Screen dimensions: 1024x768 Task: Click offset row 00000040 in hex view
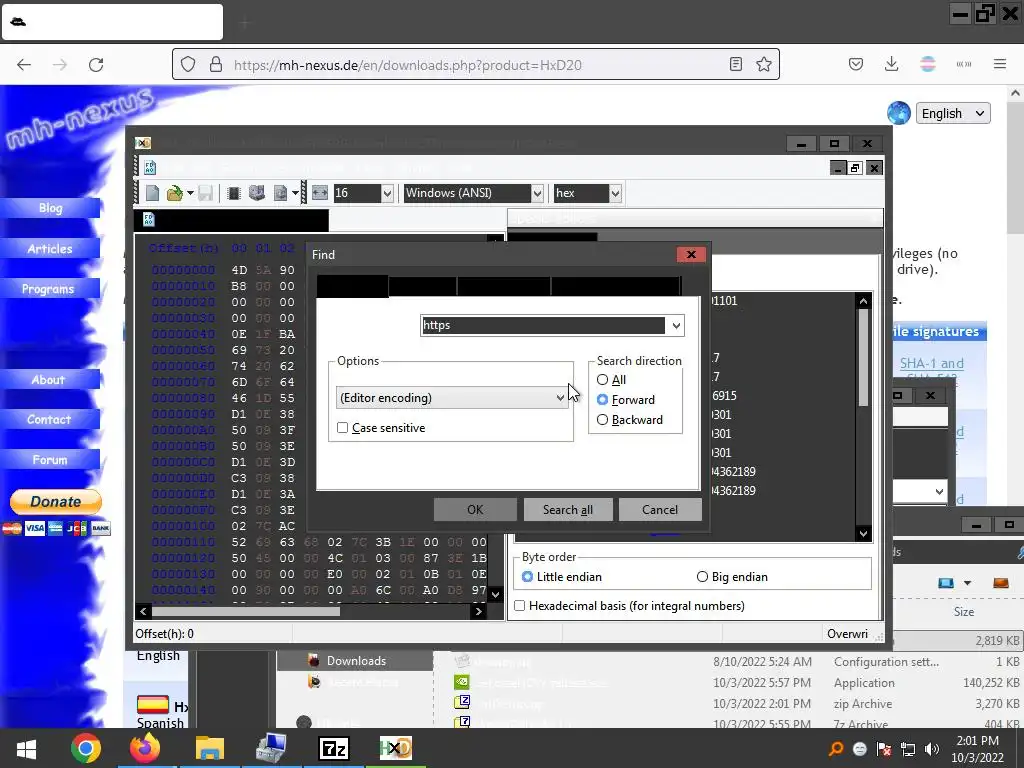coord(183,334)
